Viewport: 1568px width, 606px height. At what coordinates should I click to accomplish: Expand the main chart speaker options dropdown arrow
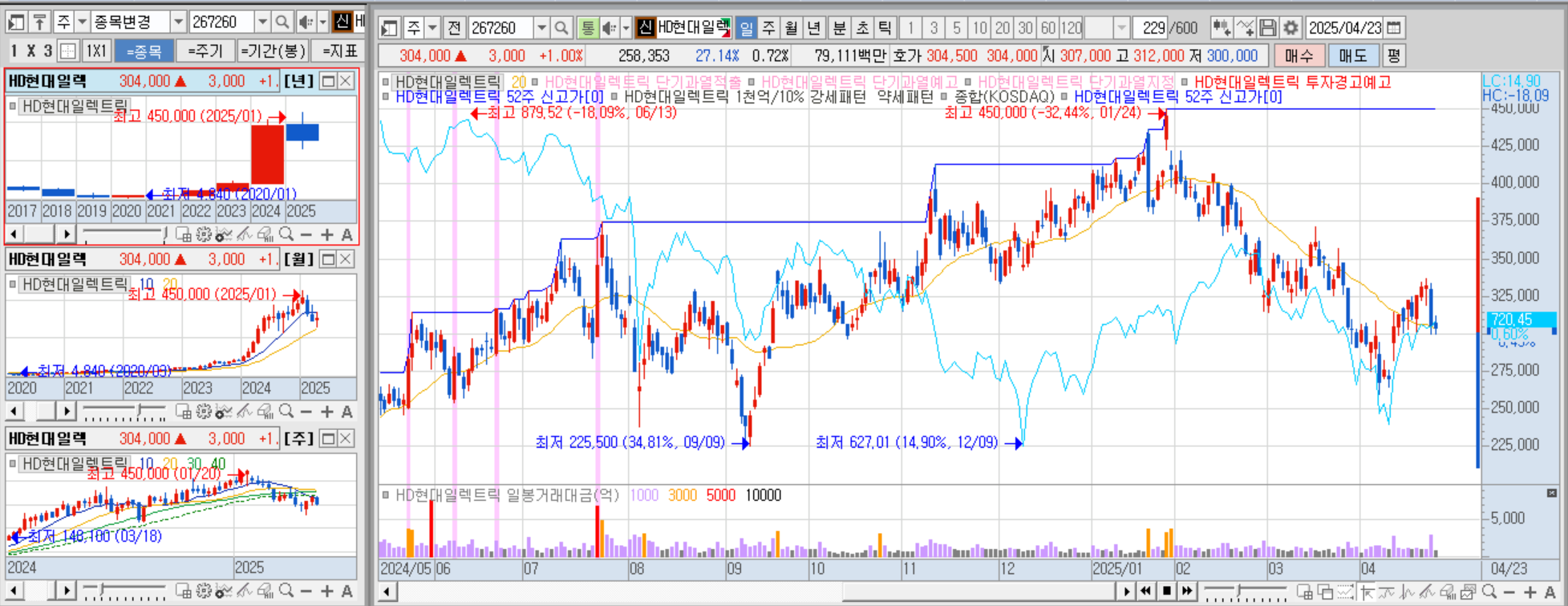click(x=626, y=28)
